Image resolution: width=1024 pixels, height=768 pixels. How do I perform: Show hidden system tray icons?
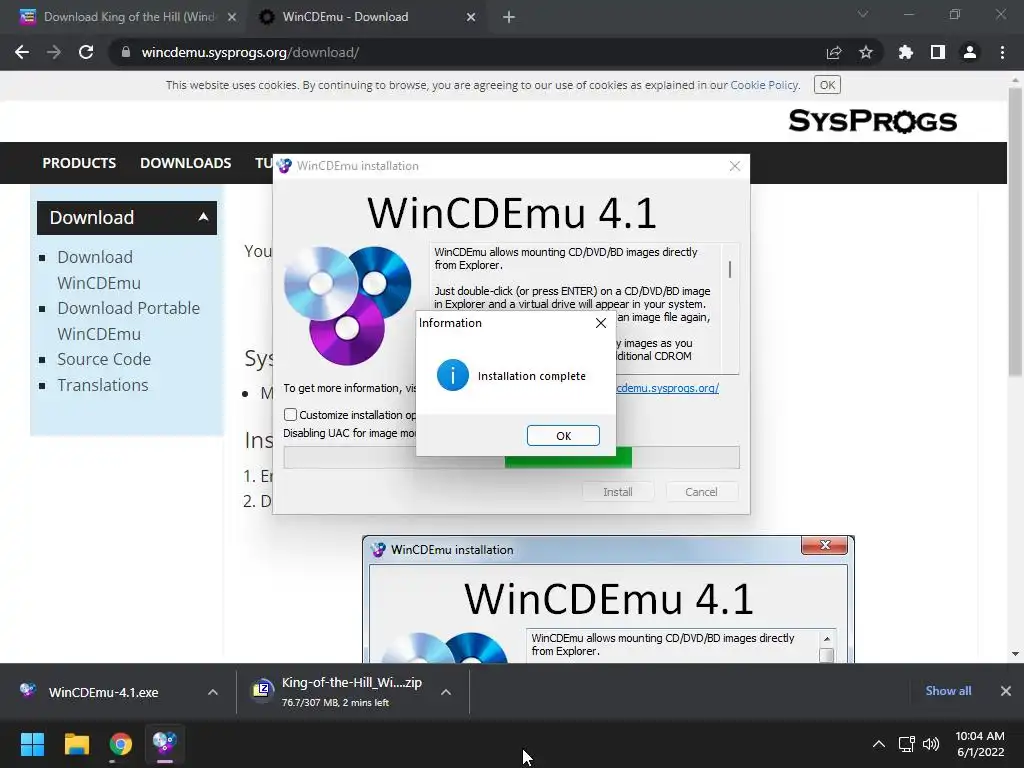pyautogui.click(x=879, y=744)
